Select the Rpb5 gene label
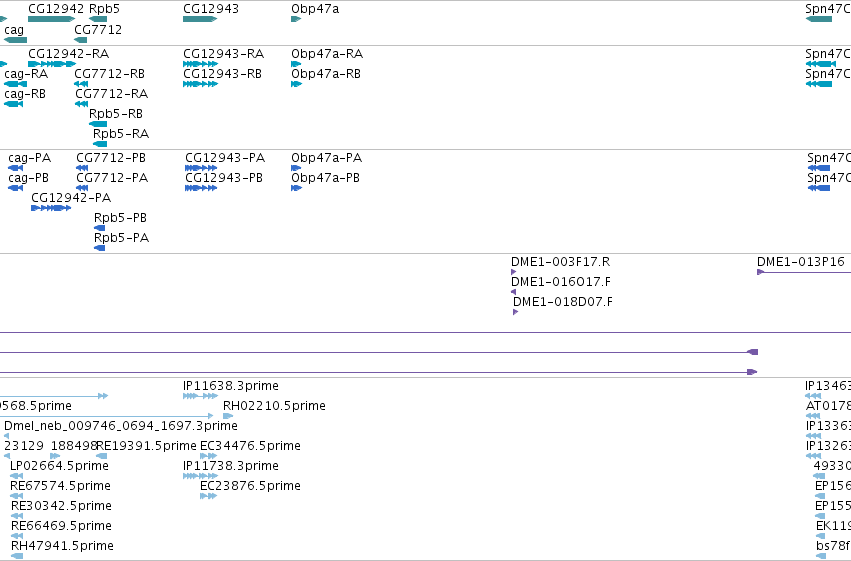This screenshot has height=561, width=851. (x=104, y=9)
